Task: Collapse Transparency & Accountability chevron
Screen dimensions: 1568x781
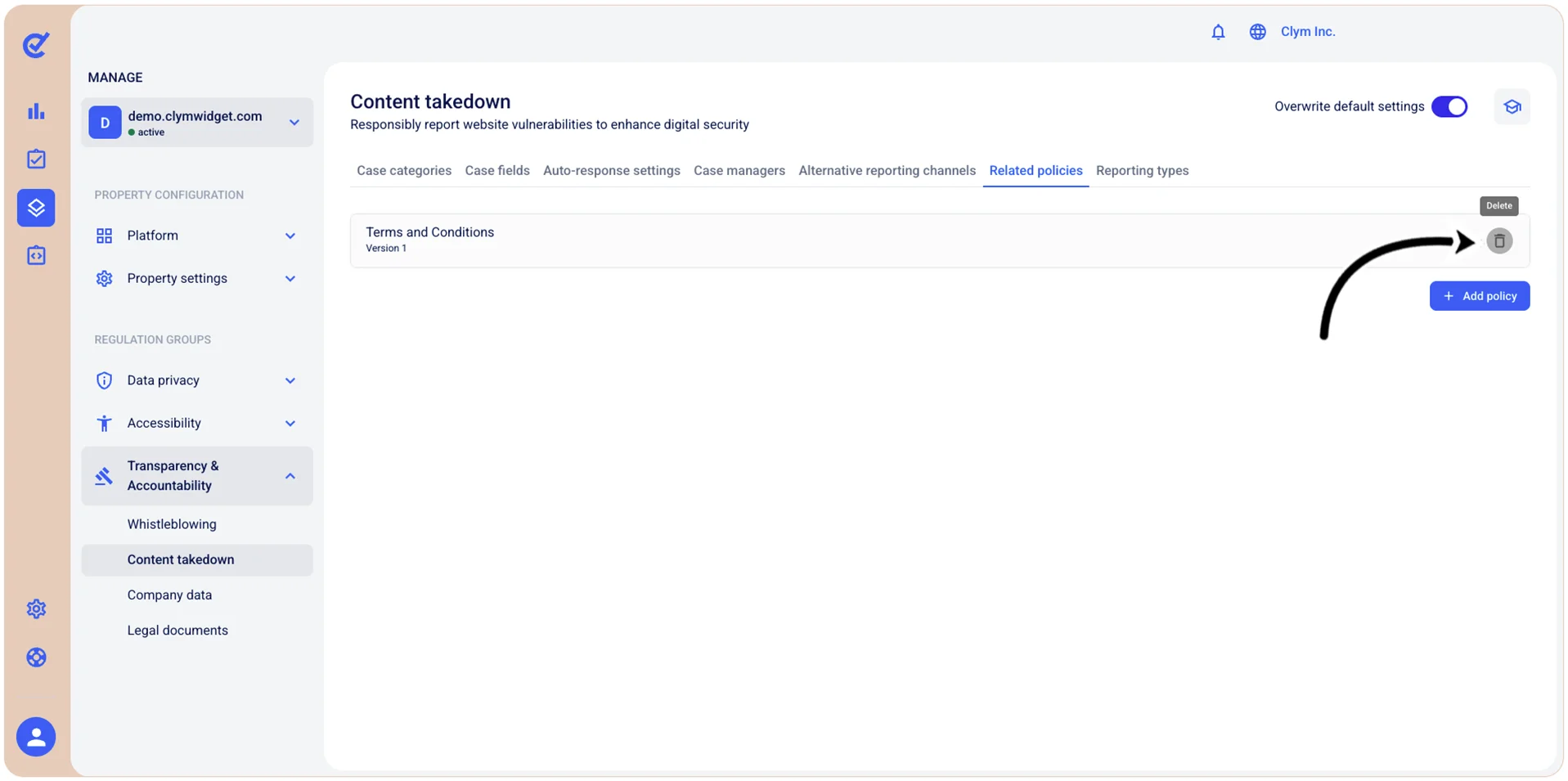Action: click(290, 476)
